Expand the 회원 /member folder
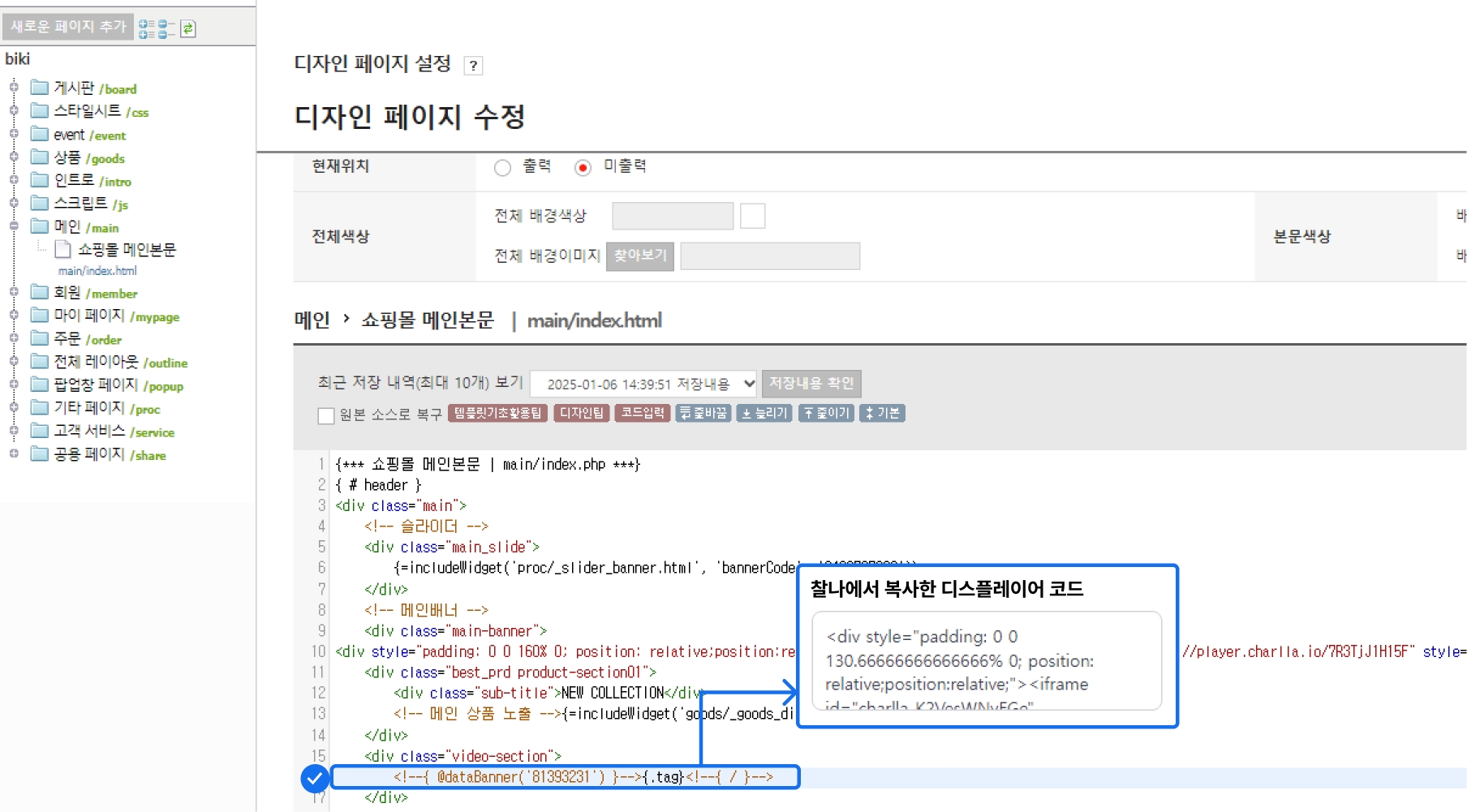 [14, 292]
